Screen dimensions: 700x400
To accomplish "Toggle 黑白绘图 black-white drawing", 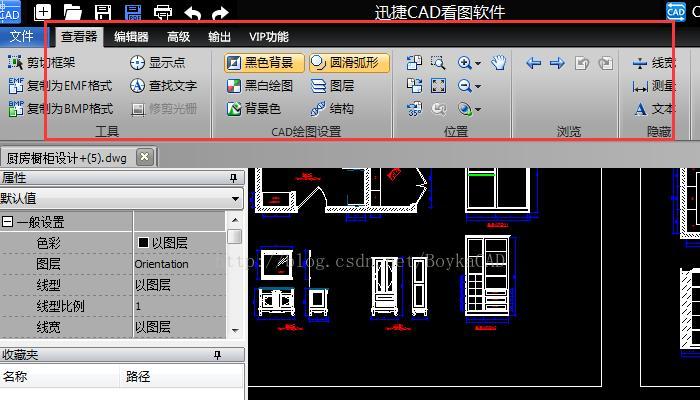I will pyautogui.click(x=259, y=86).
